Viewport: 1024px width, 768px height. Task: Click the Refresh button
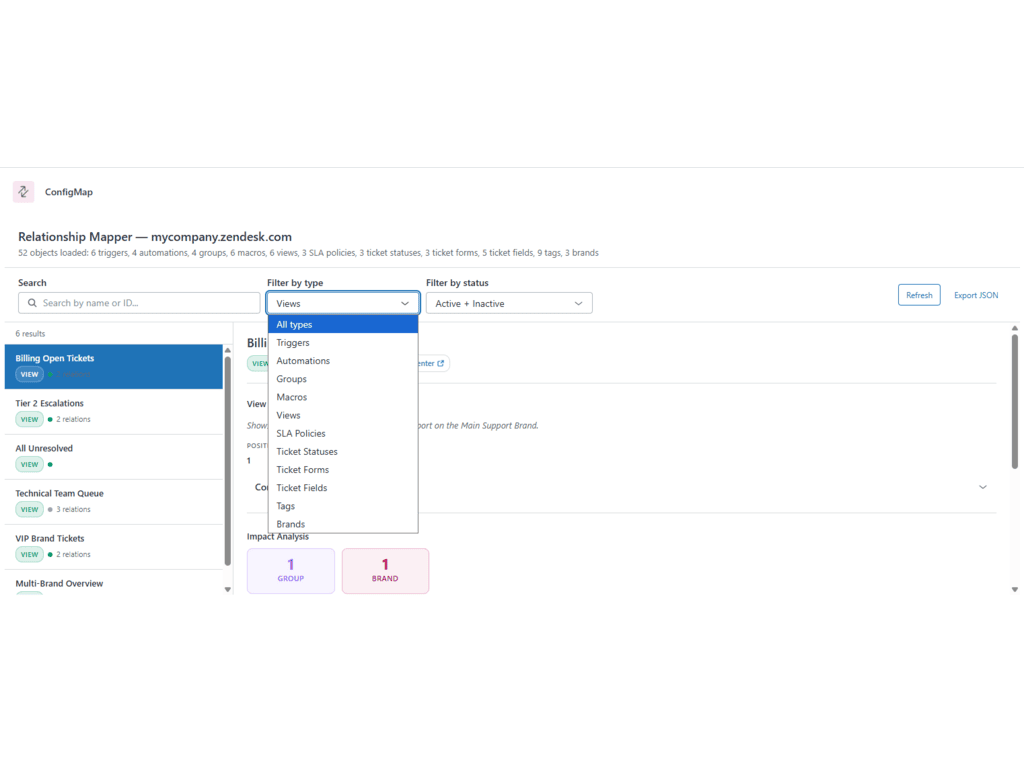(919, 295)
